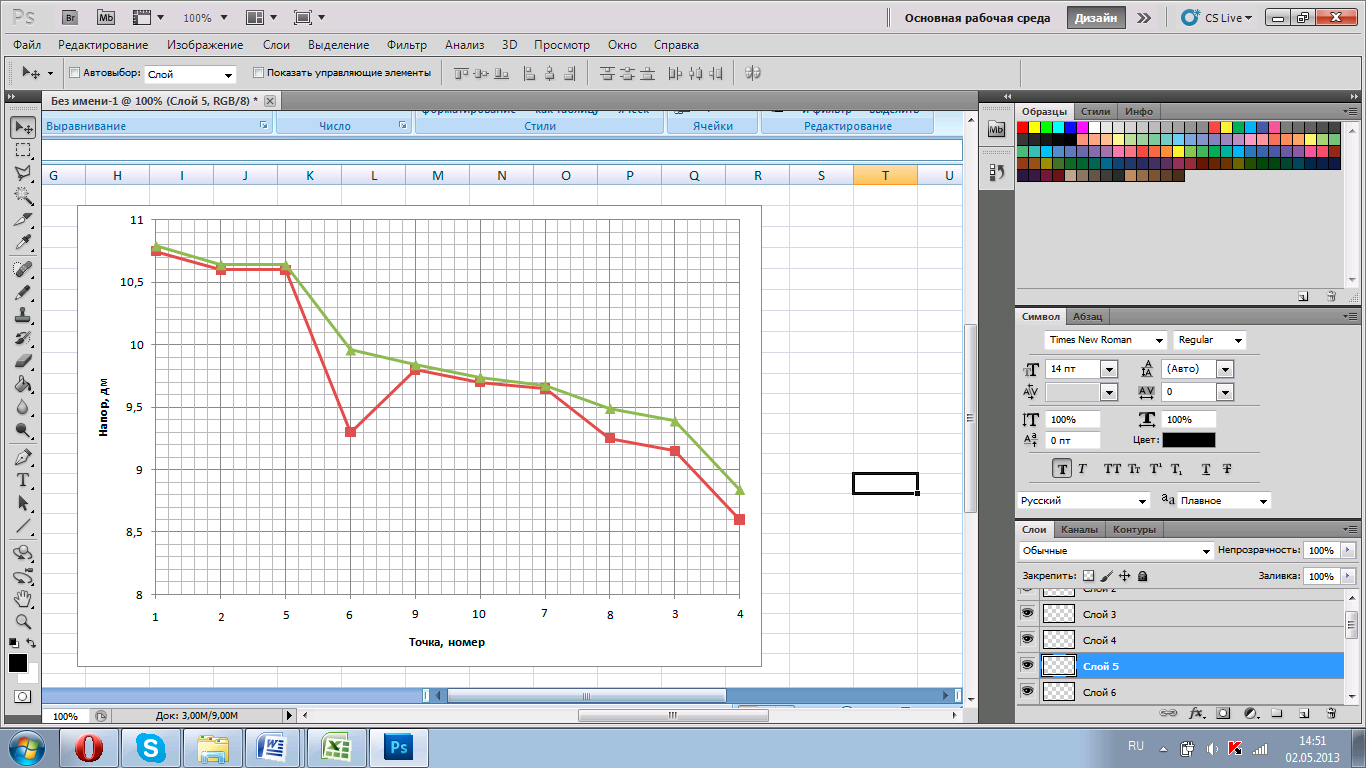
Task: Select the Eraser tool
Action: click(x=23, y=361)
